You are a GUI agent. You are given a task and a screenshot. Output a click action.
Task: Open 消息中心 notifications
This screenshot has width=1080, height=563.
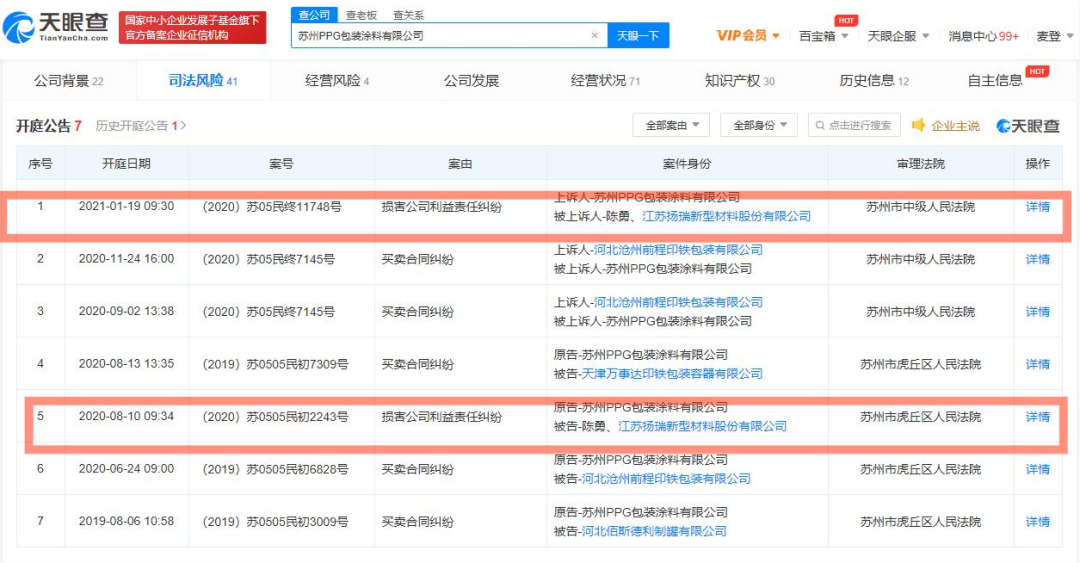click(983, 36)
